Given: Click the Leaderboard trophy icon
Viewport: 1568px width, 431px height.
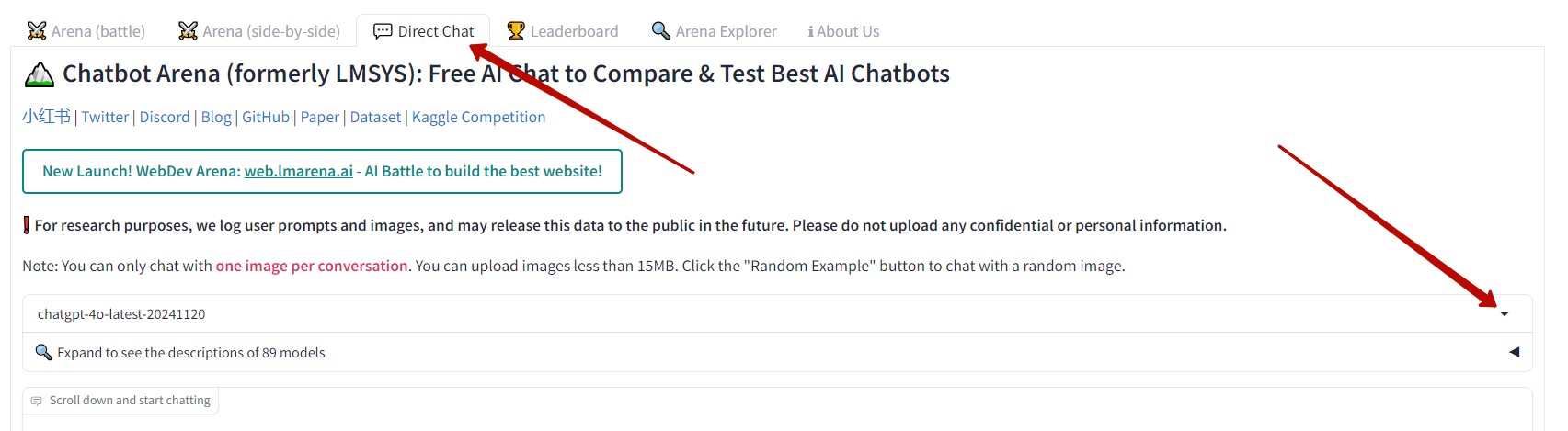Looking at the screenshot, I should [516, 31].
